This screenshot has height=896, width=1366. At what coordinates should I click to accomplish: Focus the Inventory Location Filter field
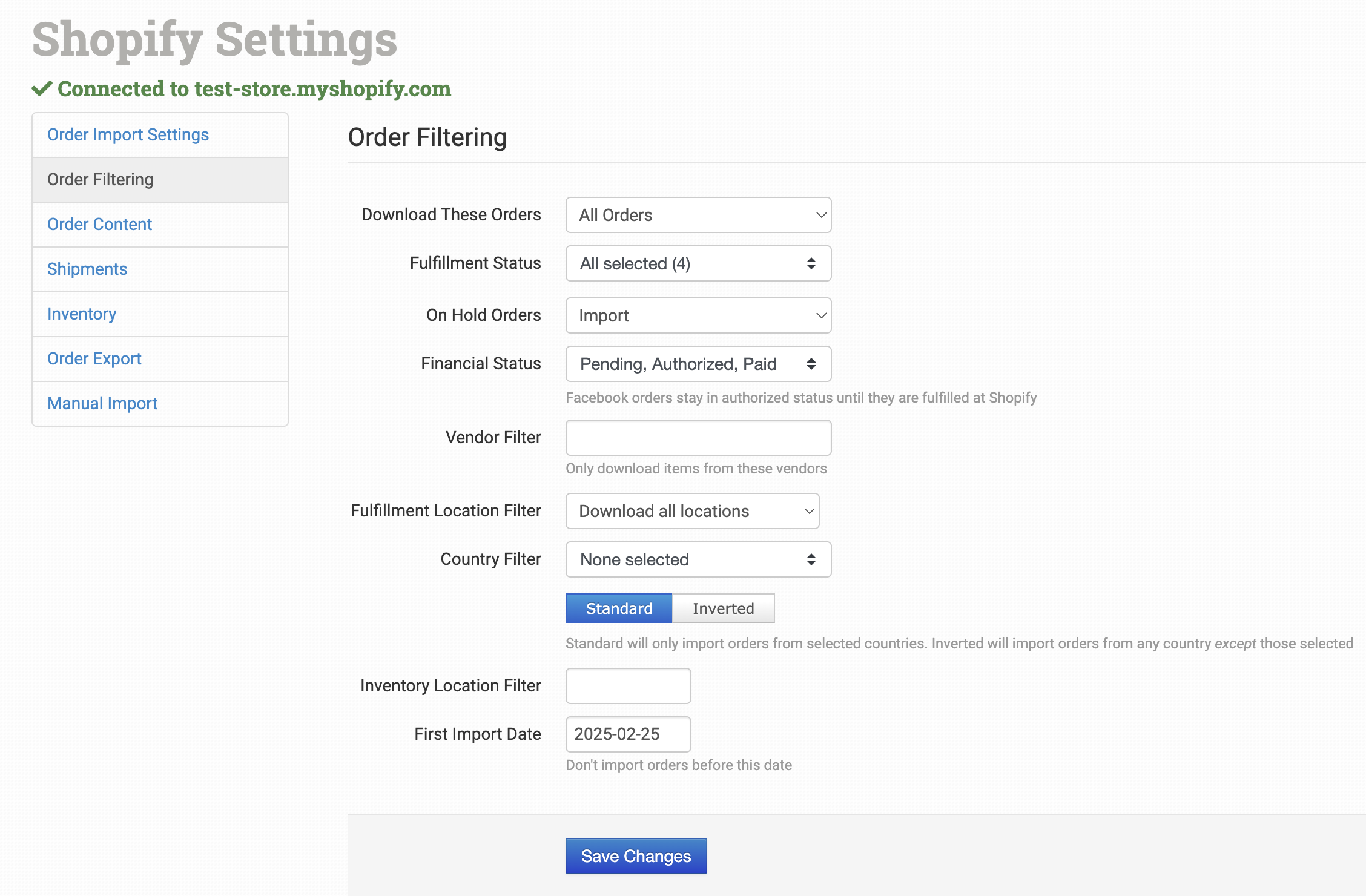click(x=628, y=686)
